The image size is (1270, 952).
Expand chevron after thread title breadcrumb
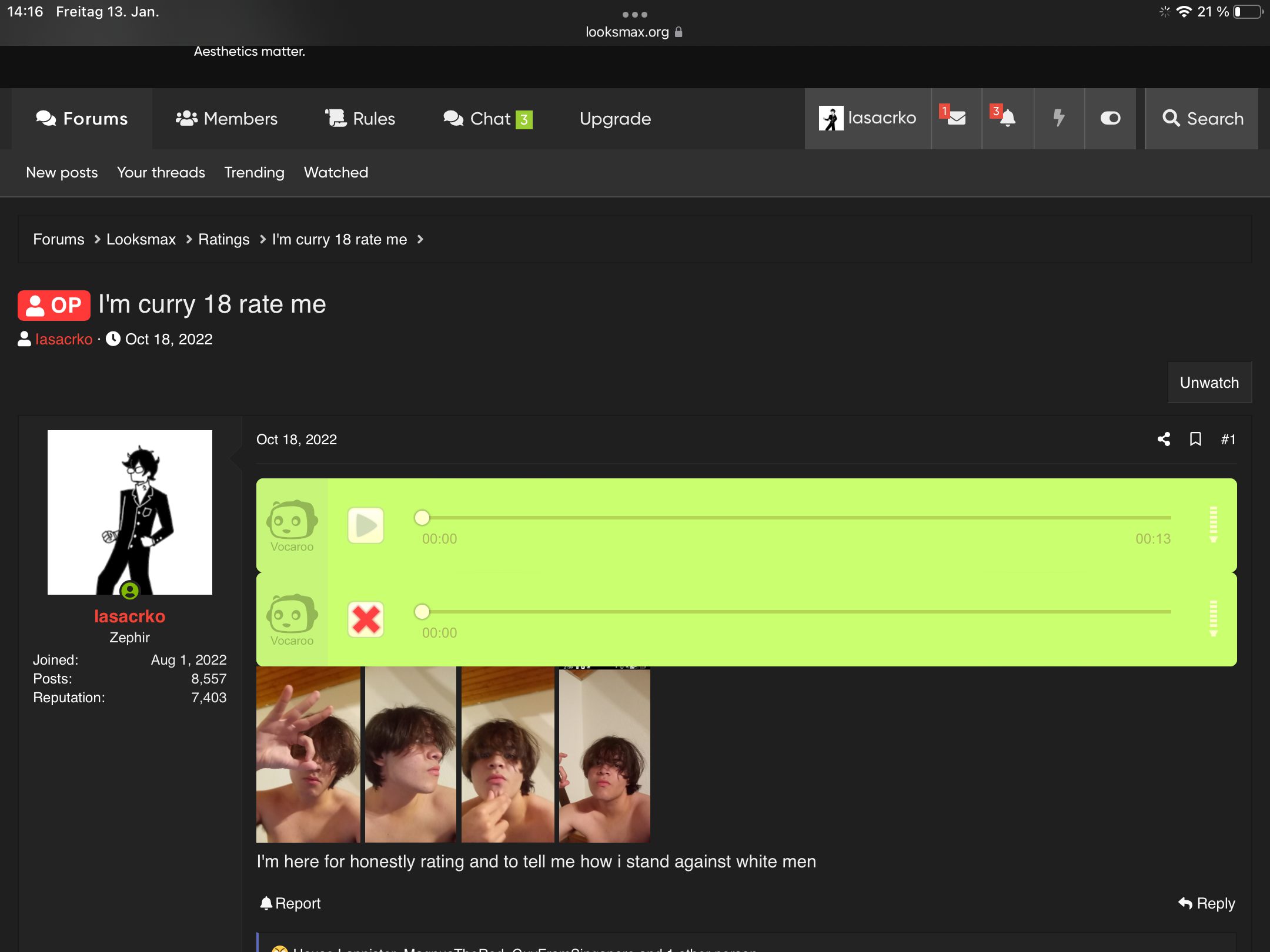click(x=420, y=239)
